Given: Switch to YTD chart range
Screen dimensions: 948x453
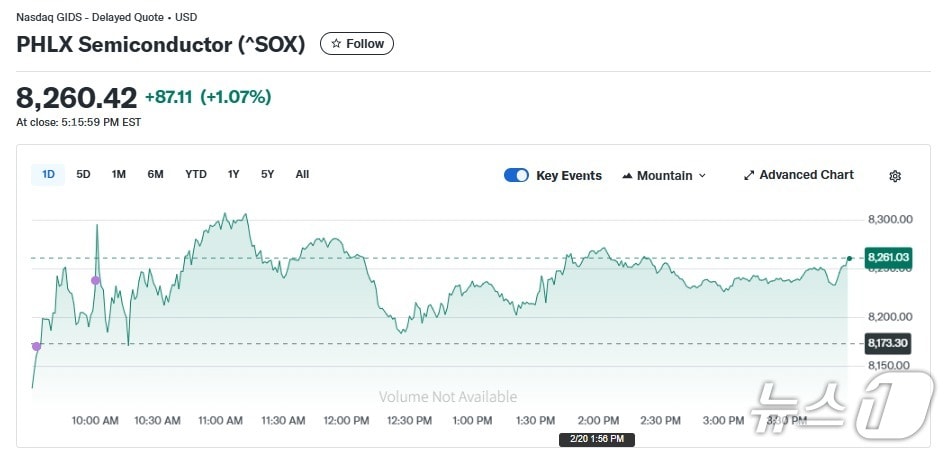Looking at the screenshot, I should (x=196, y=174).
